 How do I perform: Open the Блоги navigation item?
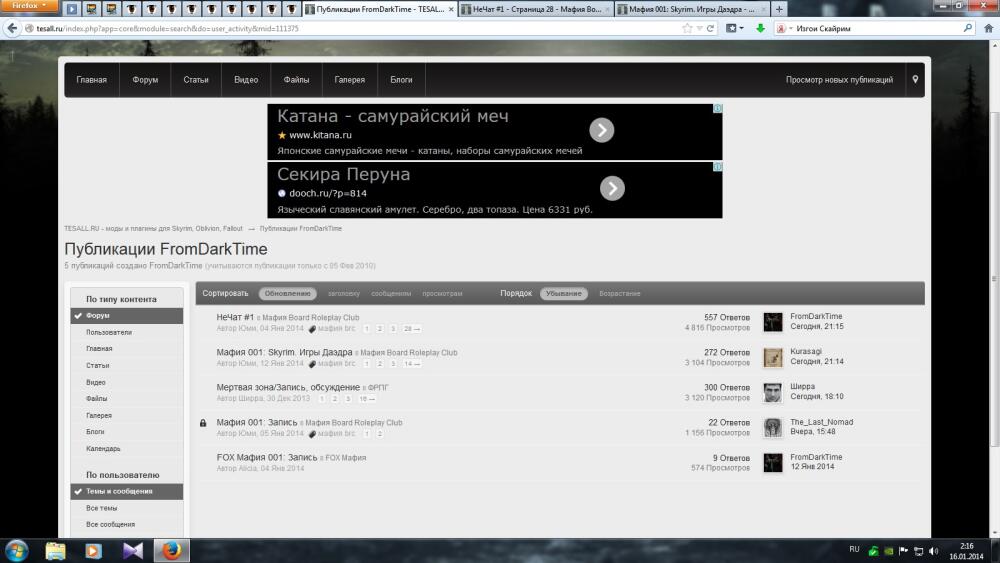(401, 80)
